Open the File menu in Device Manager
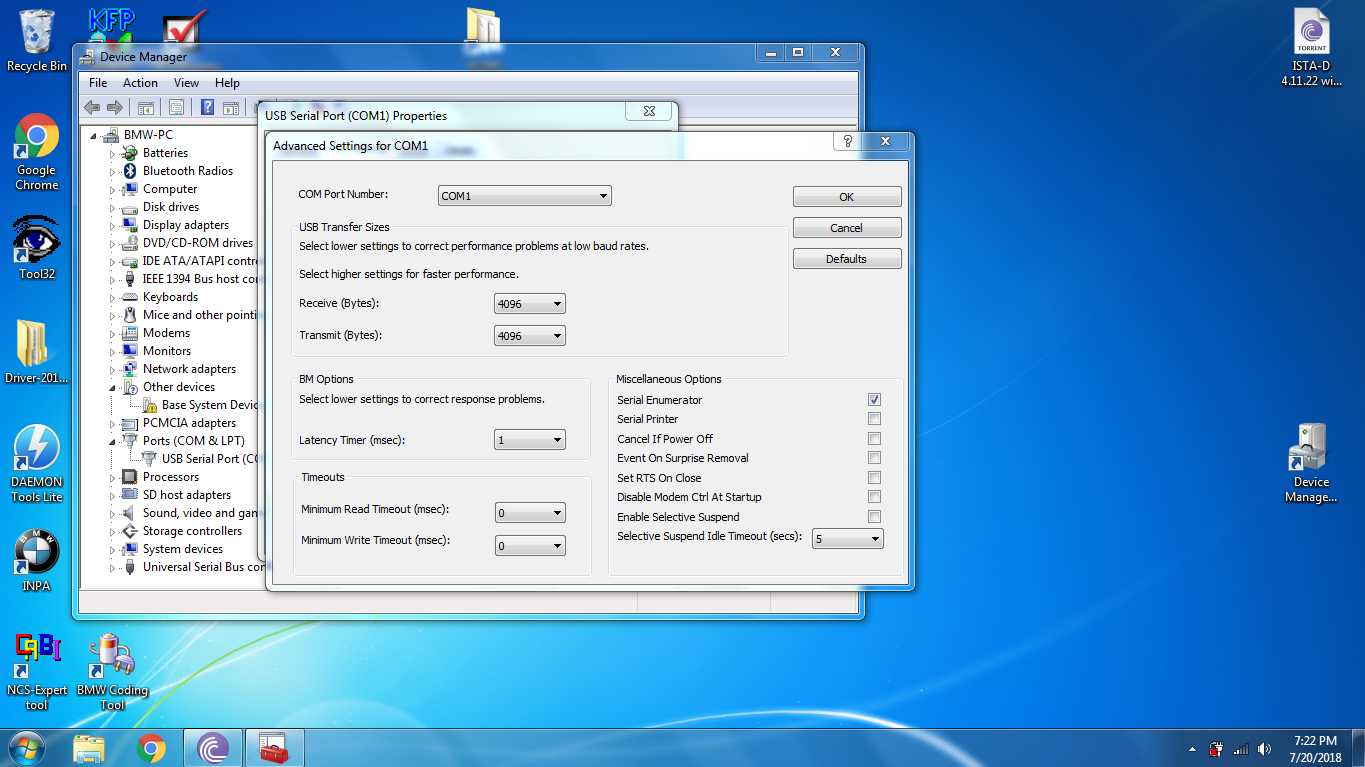1365x767 pixels. pyautogui.click(x=98, y=83)
